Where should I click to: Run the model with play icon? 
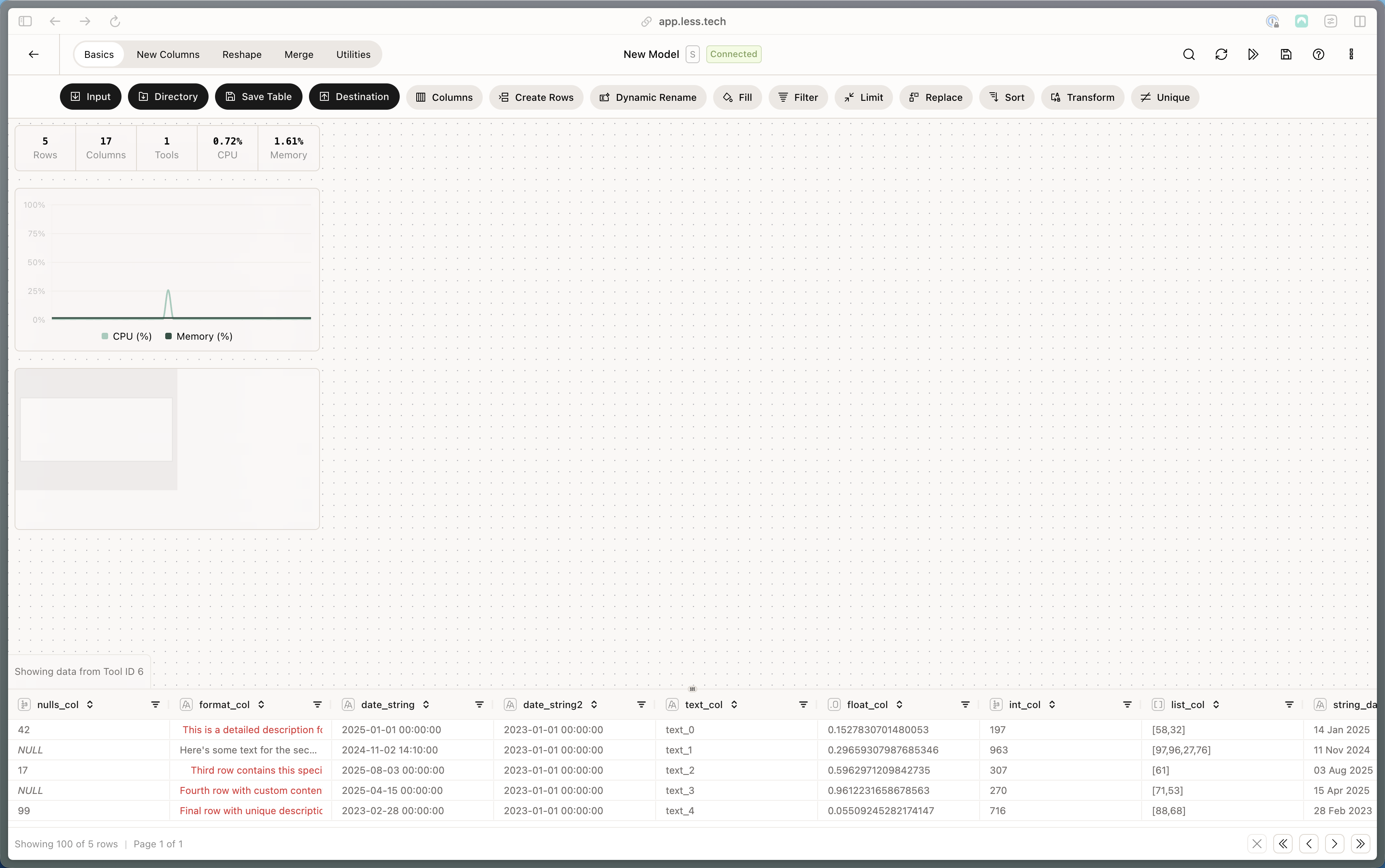(1253, 55)
